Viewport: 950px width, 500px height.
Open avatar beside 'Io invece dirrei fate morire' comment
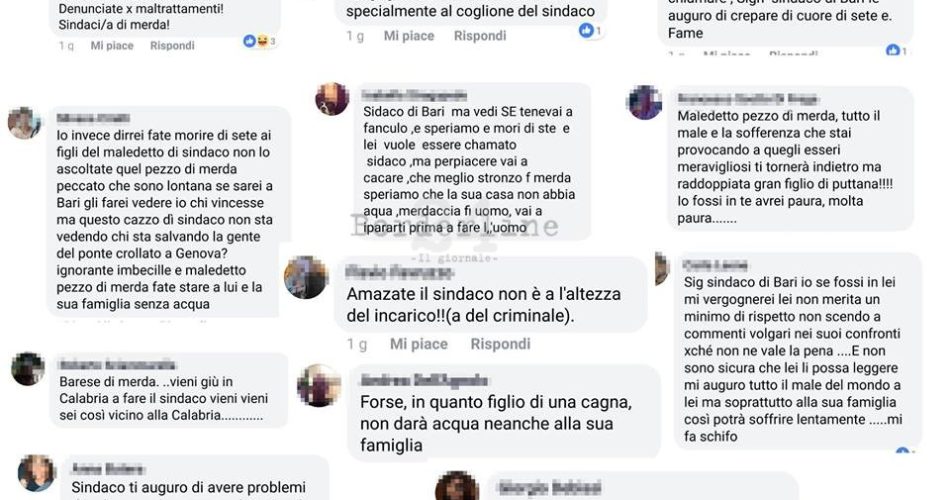24,123
